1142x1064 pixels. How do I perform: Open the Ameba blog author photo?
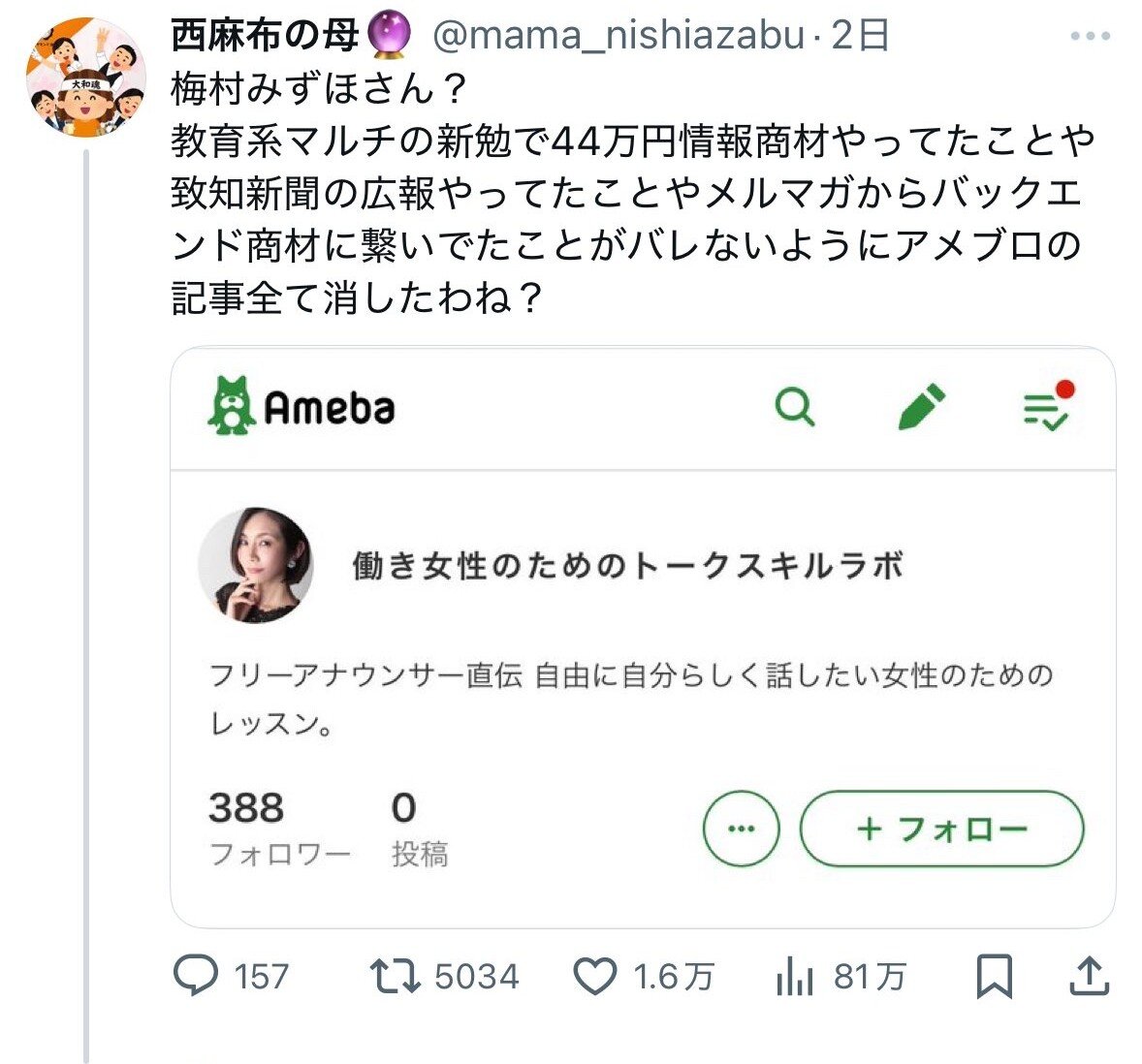256,566
